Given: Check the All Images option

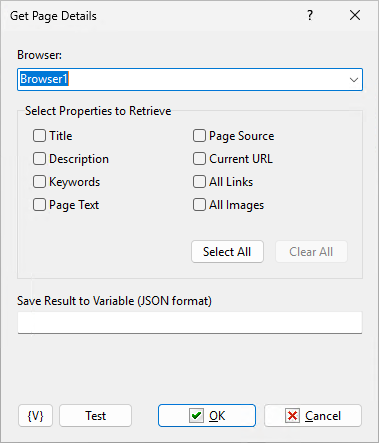Looking at the screenshot, I should click(x=199, y=205).
